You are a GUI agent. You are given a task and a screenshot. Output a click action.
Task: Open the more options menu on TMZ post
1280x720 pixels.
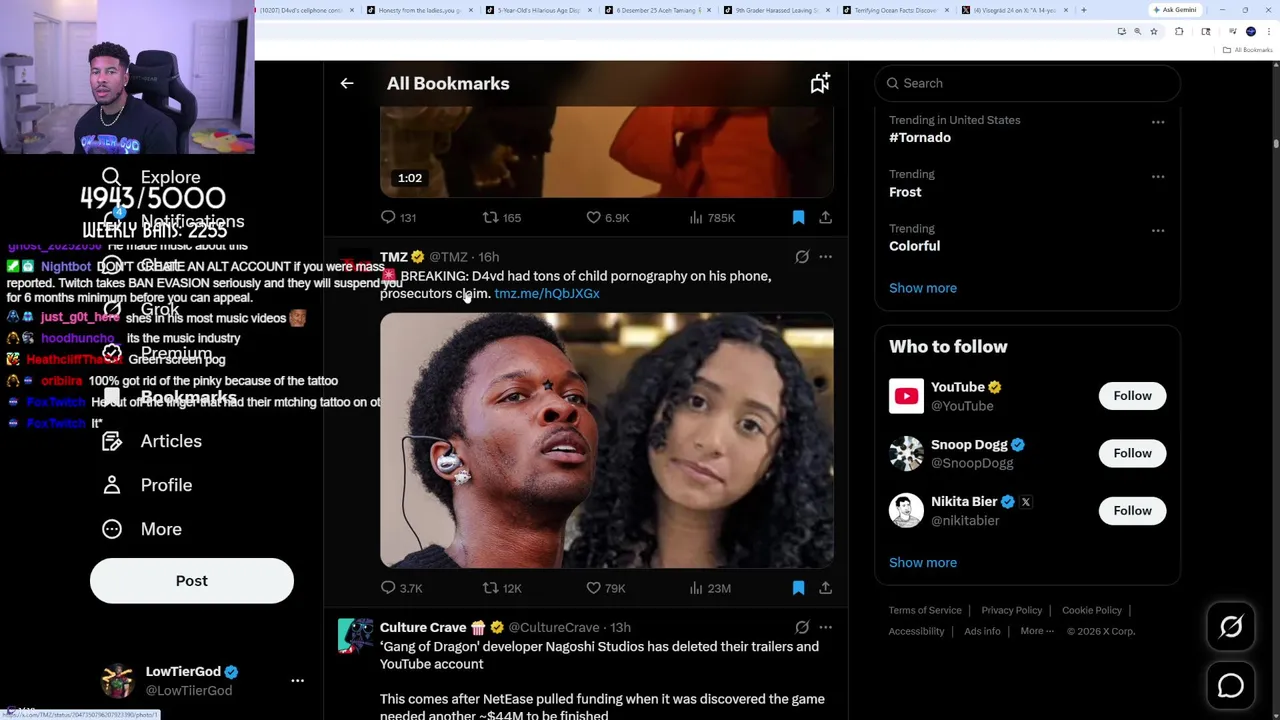click(825, 257)
